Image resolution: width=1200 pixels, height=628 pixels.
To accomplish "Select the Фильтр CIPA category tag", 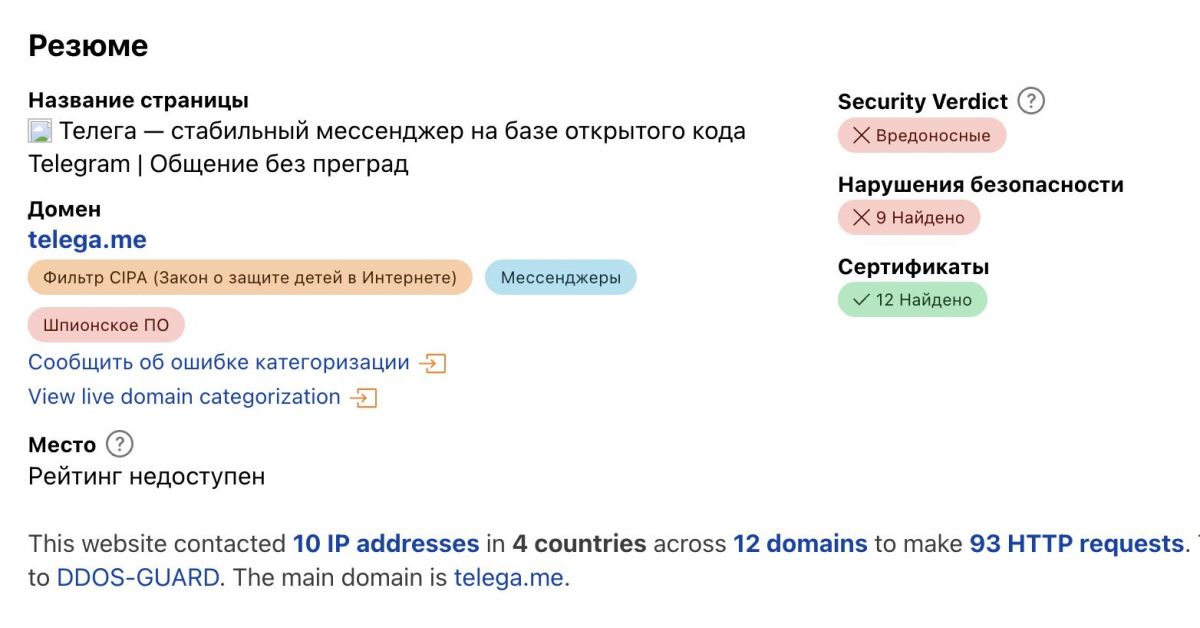I will pos(250,277).
